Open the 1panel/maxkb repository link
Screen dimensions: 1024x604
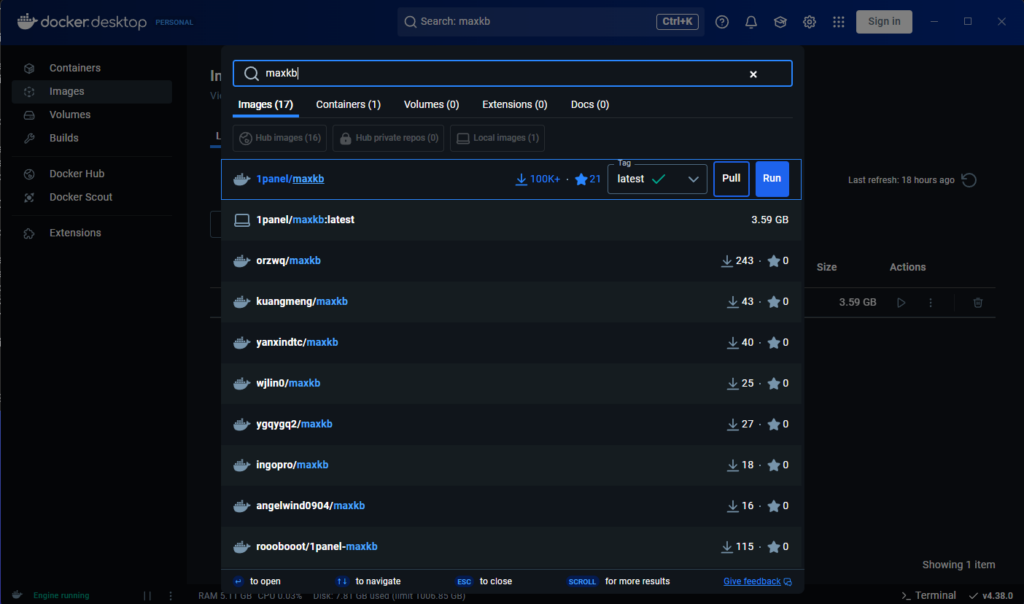point(290,179)
